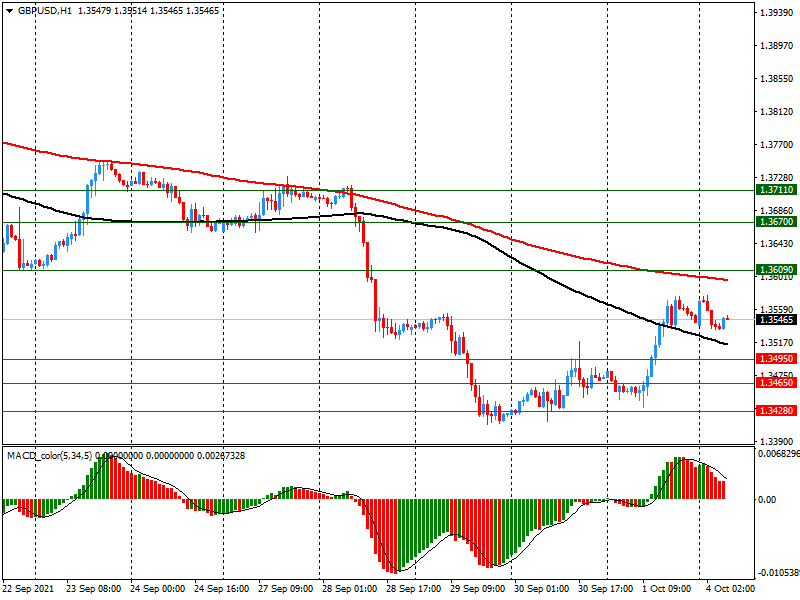Click the 4 Oct 02:00 time axis label
Screen dimensions: 800x600
coord(731,589)
